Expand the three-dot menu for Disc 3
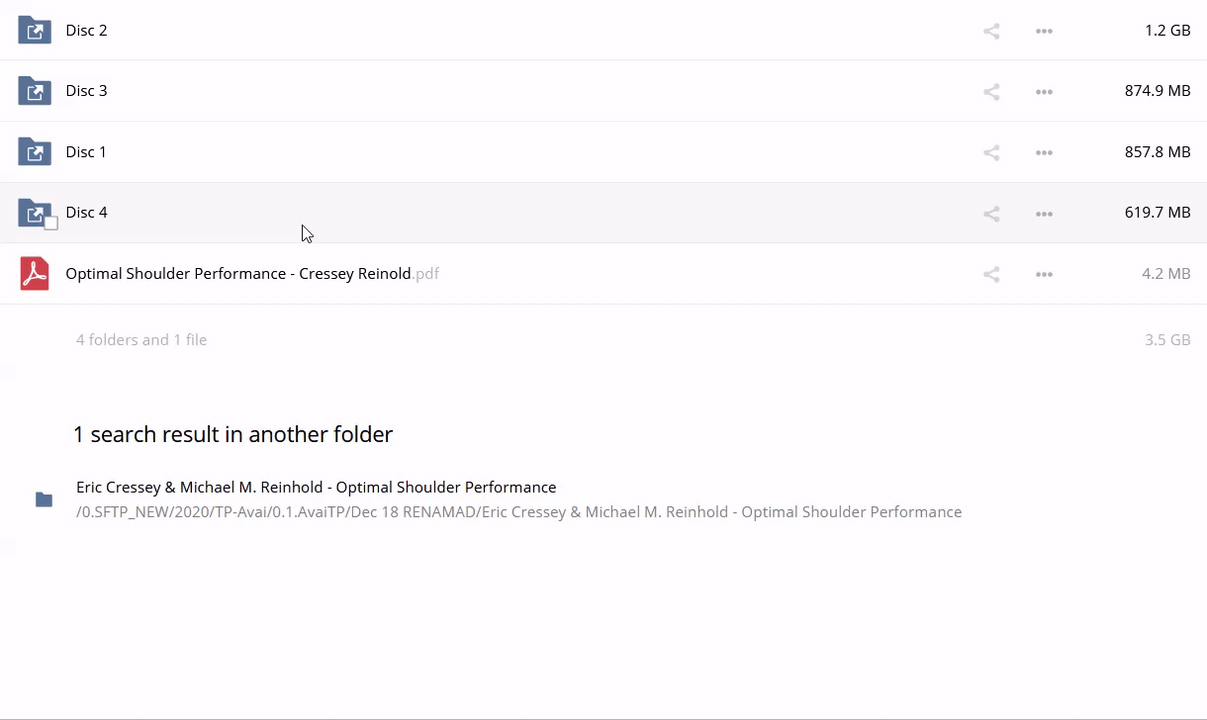The width and height of the screenshot is (1207, 720). 1044,92
